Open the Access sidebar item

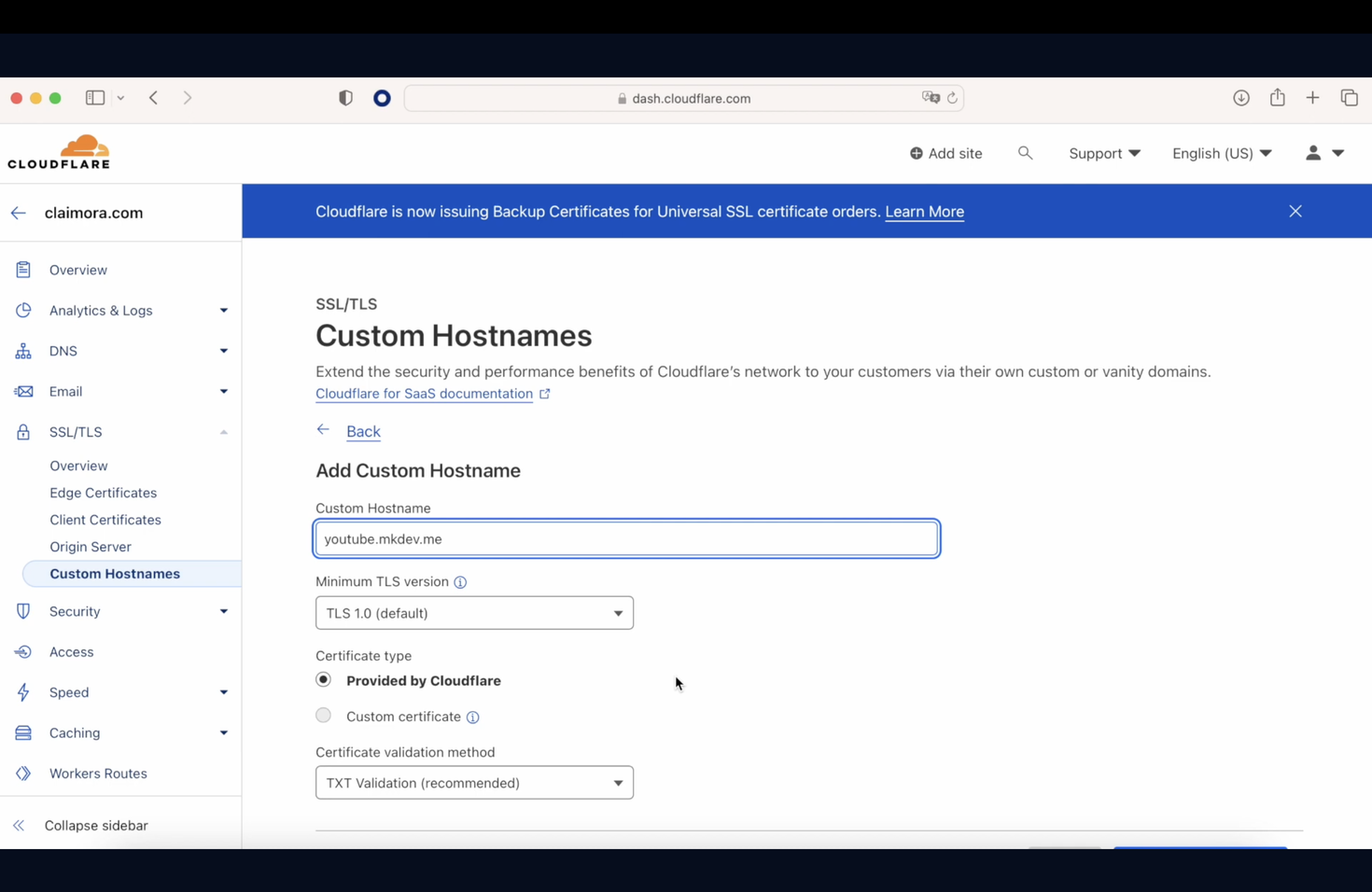point(72,652)
